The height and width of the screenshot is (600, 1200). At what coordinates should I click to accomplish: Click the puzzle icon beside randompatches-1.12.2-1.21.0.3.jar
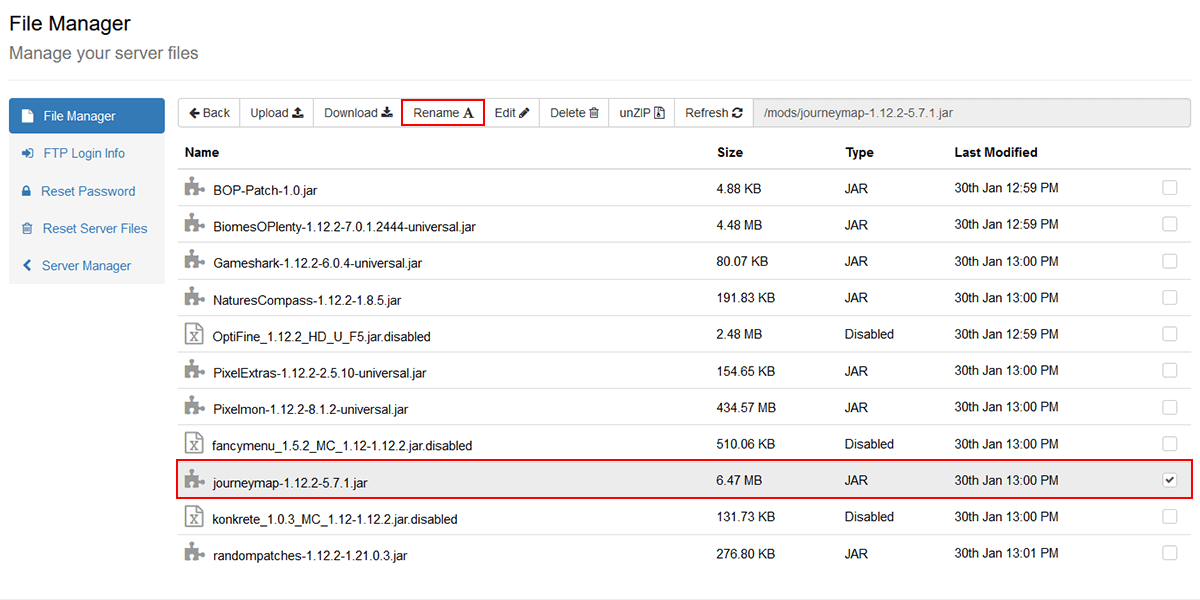(194, 553)
